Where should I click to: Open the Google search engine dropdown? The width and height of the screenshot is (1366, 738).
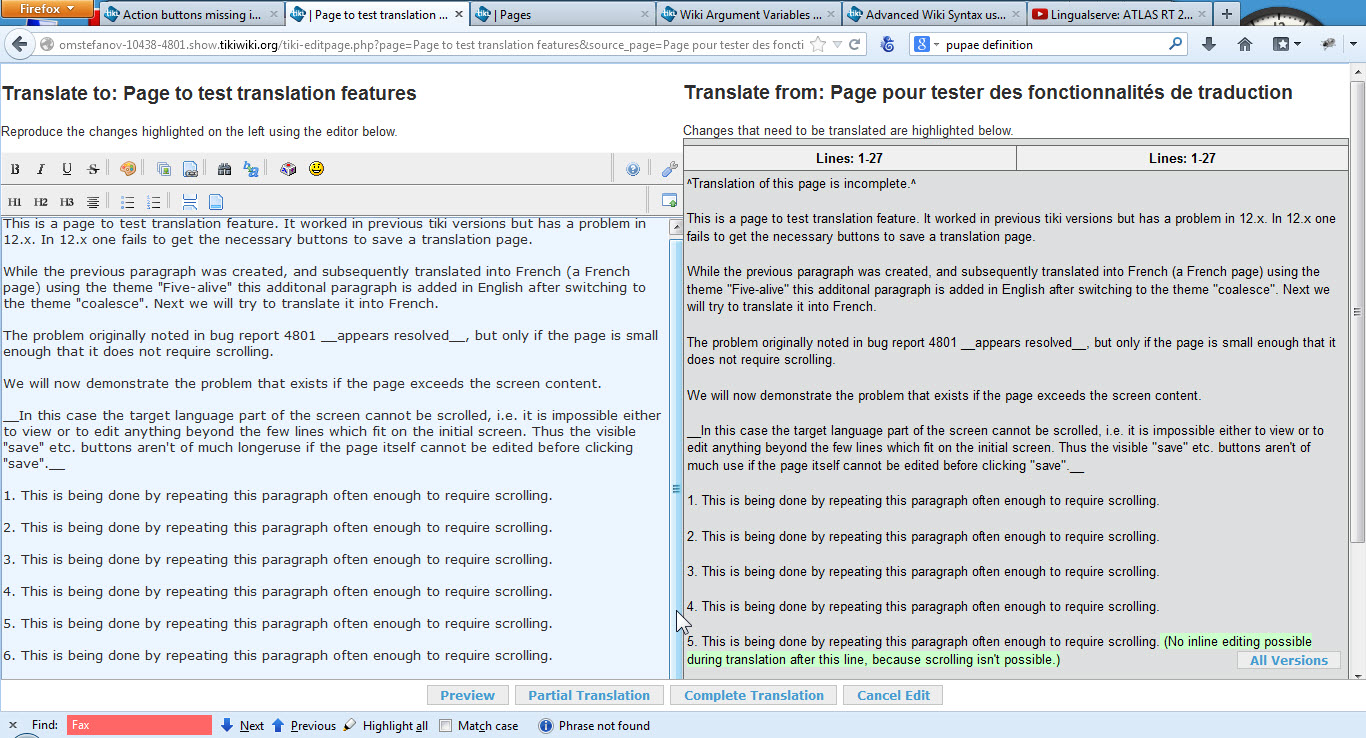[927, 44]
